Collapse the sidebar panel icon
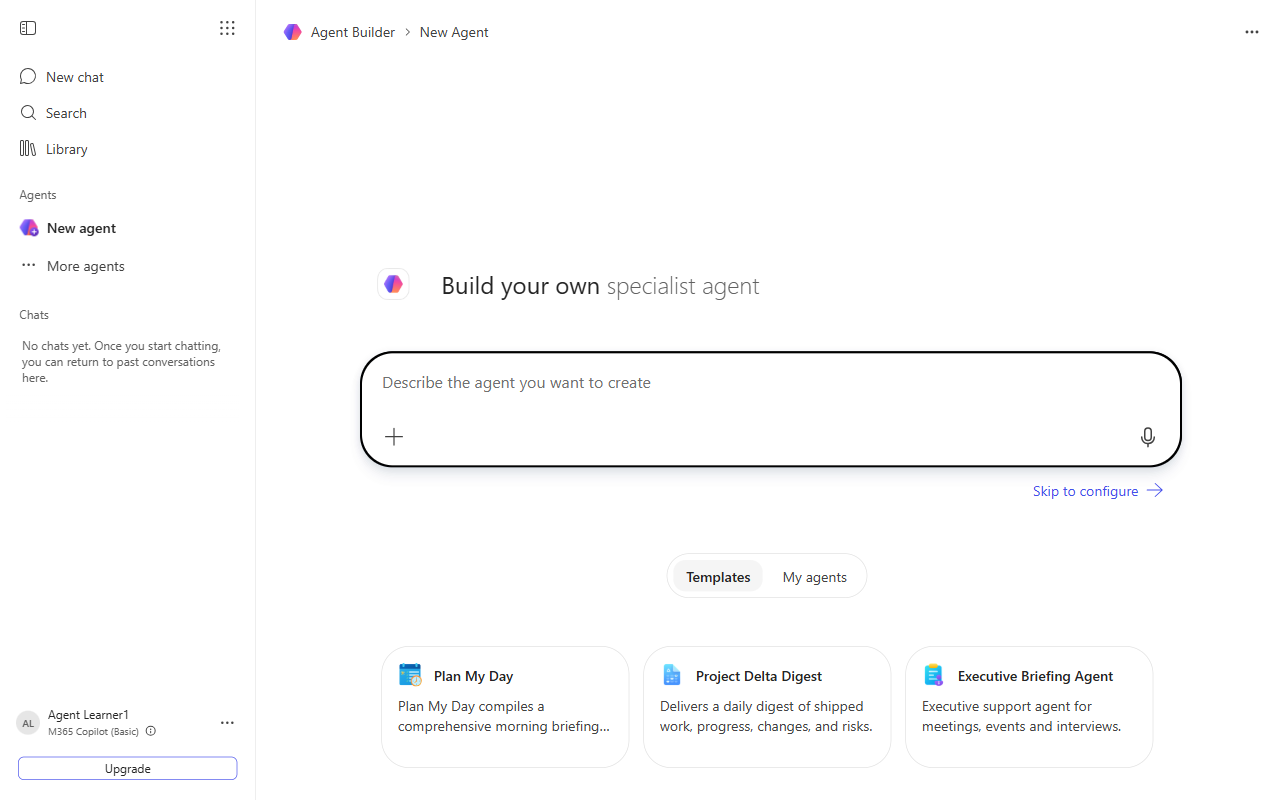Viewport: 1280px width, 800px height. coord(28,28)
